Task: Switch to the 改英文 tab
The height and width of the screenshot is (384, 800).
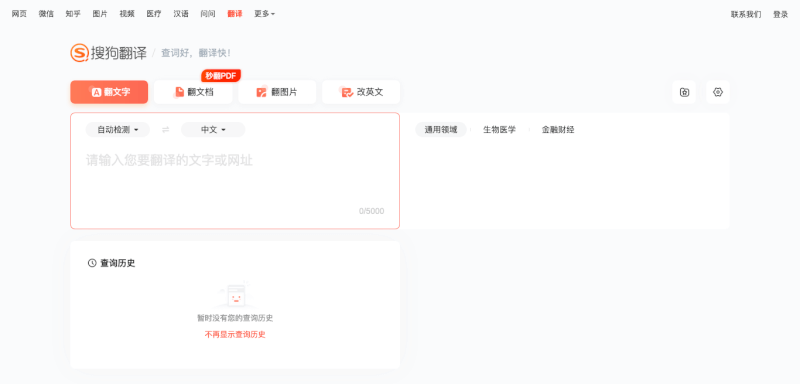Action: point(361,92)
